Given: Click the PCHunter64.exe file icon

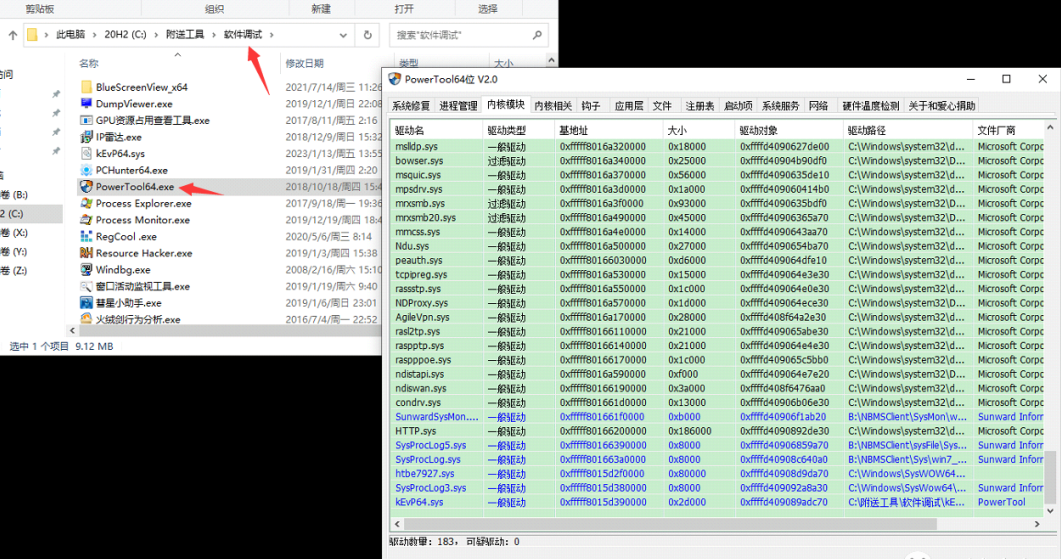Looking at the screenshot, I should point(87,170).
